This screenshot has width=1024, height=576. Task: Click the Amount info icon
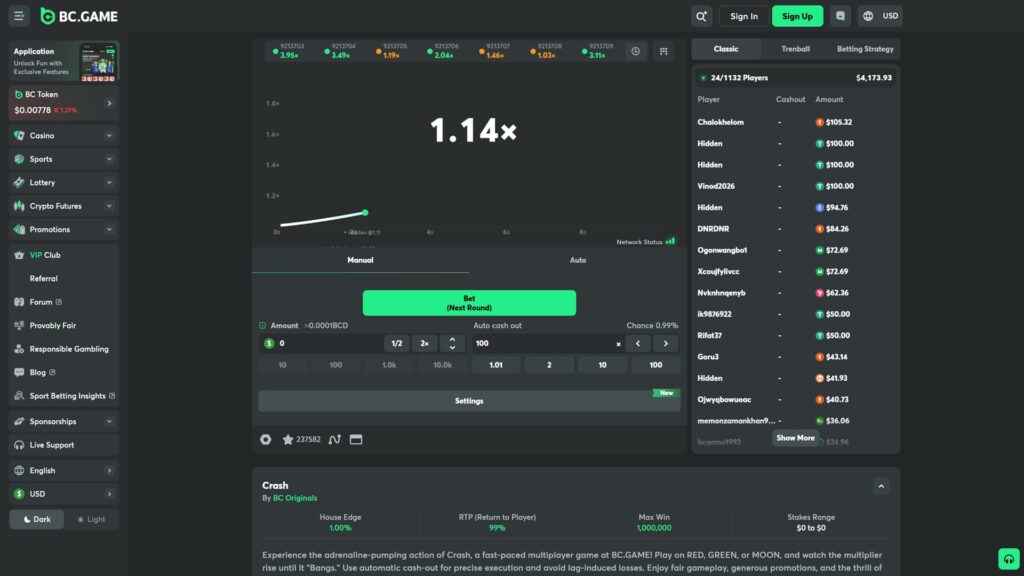tap(263, 325)
